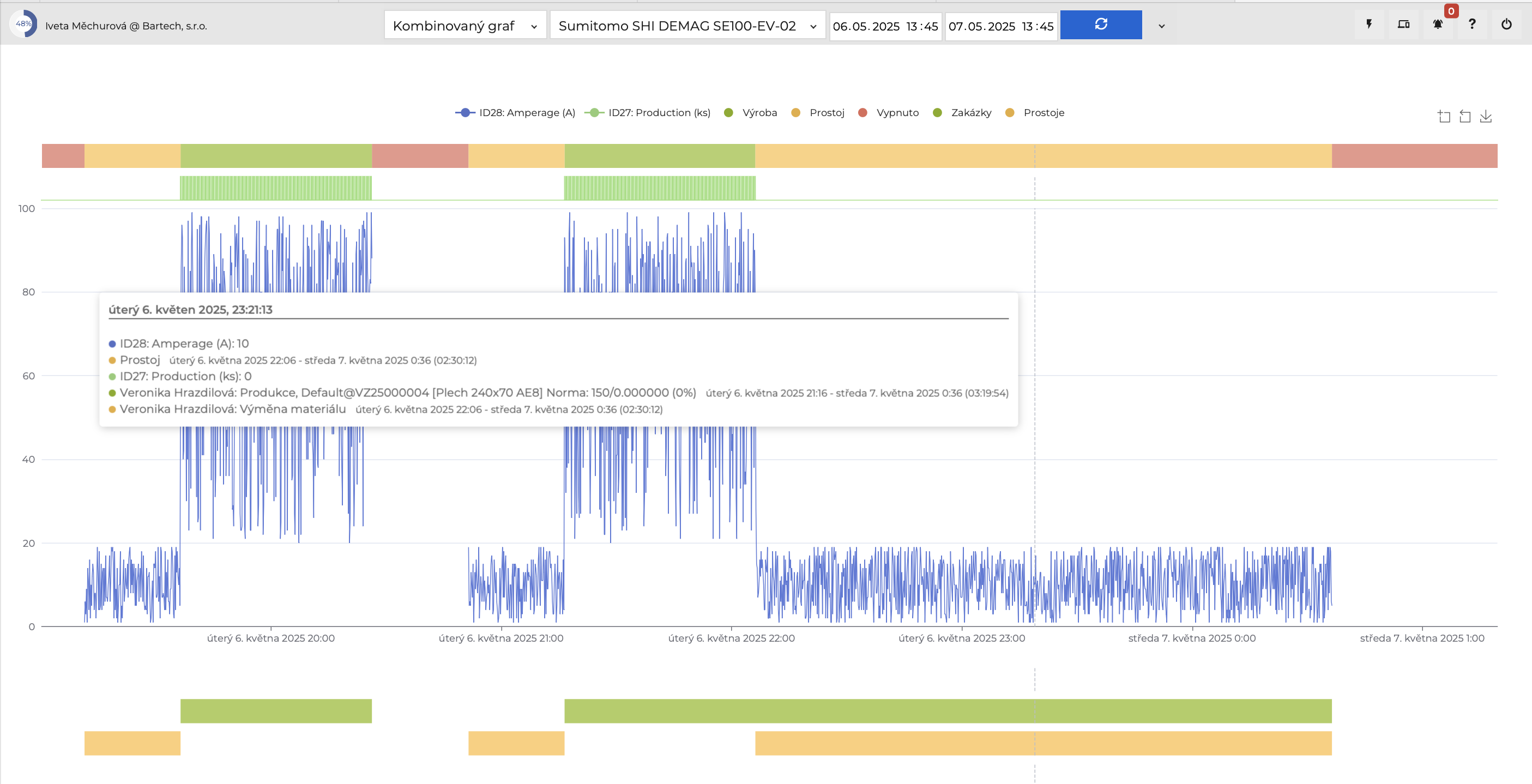Open the notifications bell
The height and width of the screenshot is (784, 1532).
[x=1438, y=25]
